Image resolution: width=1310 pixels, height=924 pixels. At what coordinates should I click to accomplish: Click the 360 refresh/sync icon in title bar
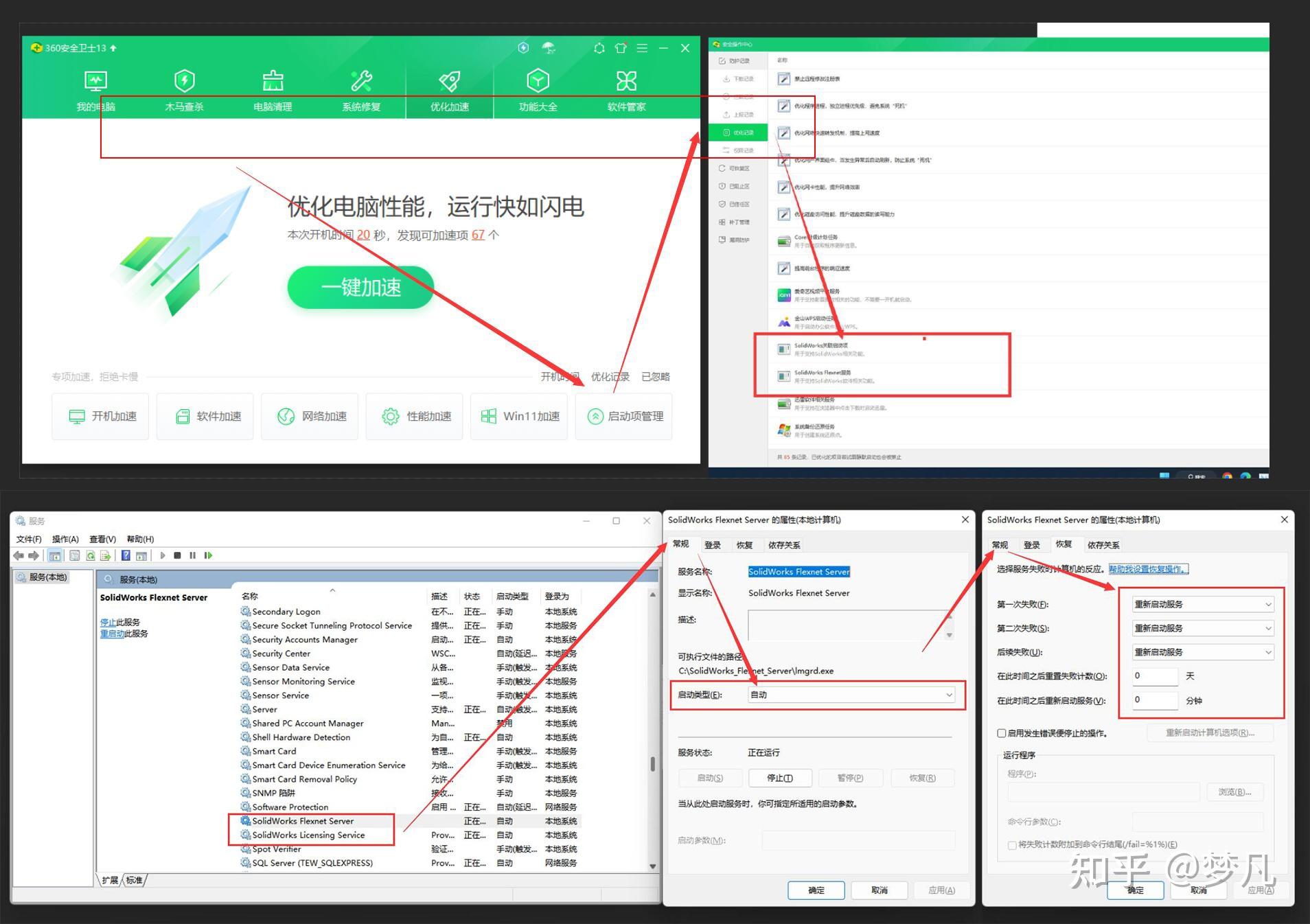pos(599,48)
